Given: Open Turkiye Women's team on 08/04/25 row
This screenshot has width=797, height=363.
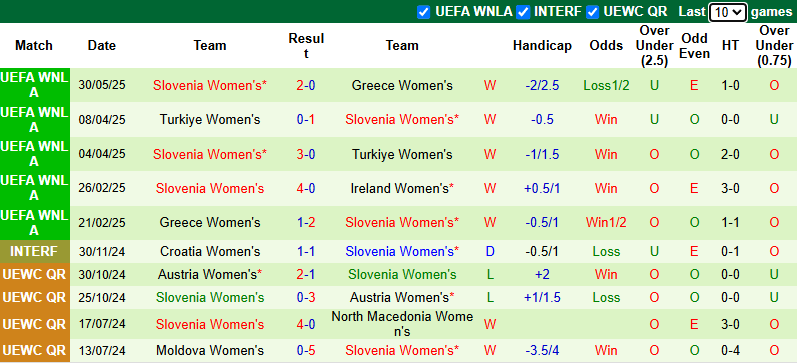Looking at the screenshot, I should coord(210,119).
